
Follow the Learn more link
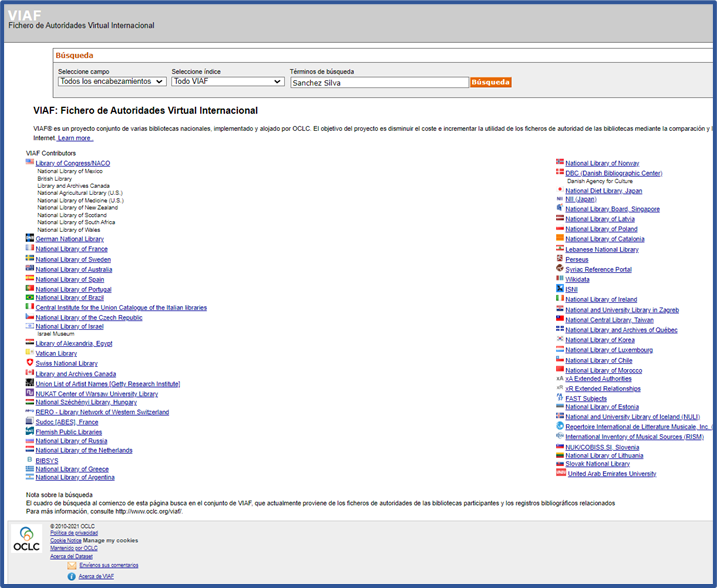[x=75, y=138]
